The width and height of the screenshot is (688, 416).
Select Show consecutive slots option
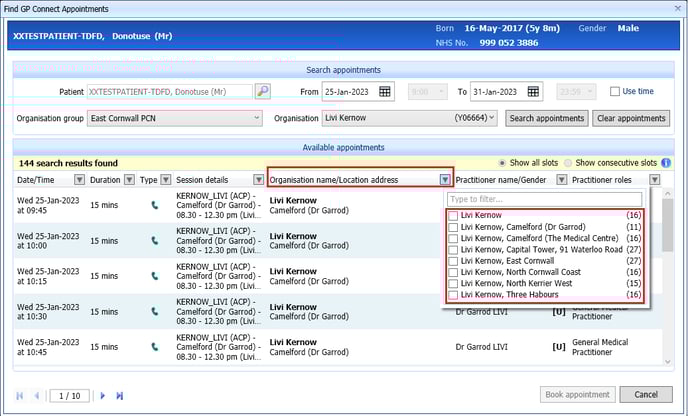click(x=568, y=163)
